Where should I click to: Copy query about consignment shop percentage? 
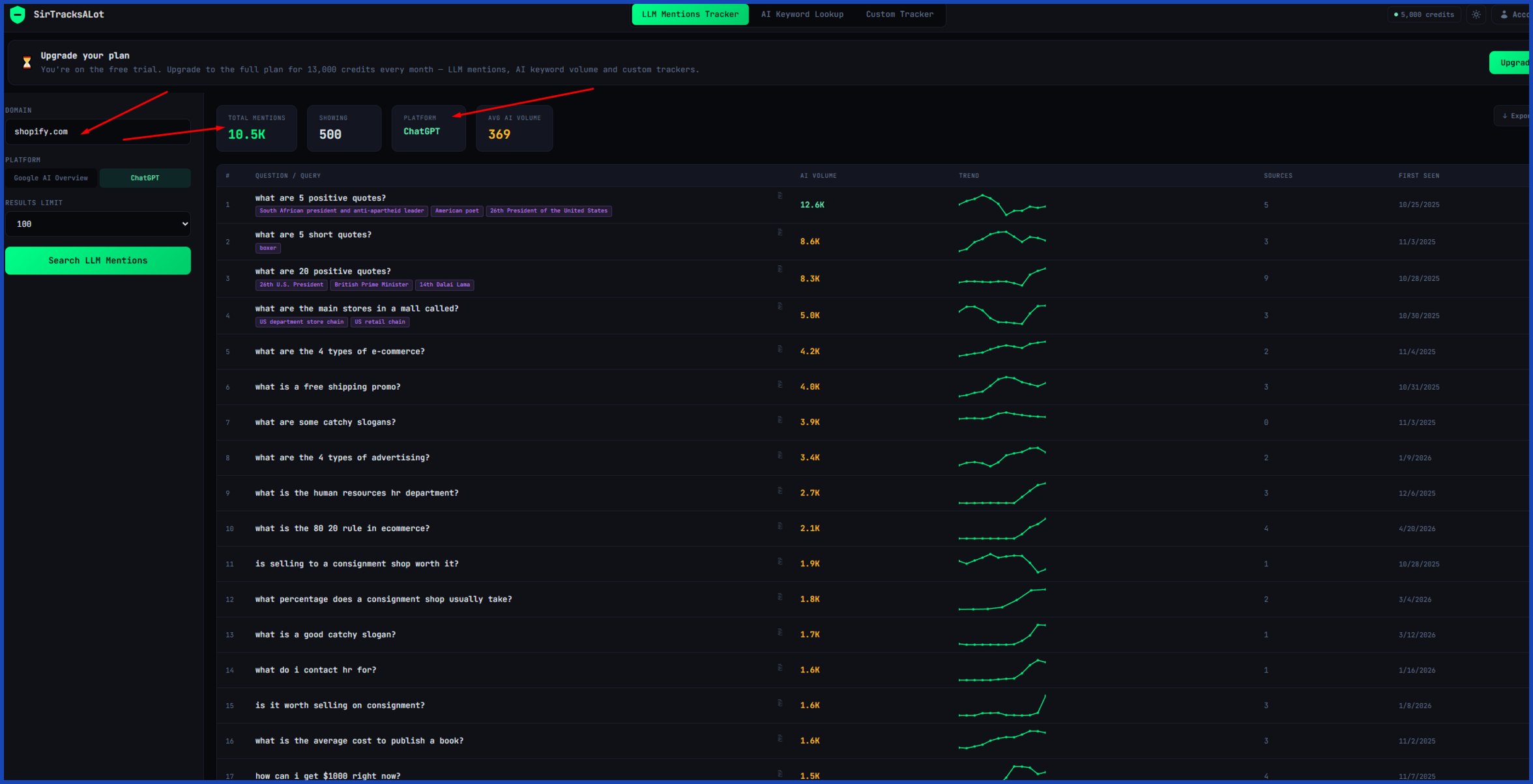tap(780, 596)
